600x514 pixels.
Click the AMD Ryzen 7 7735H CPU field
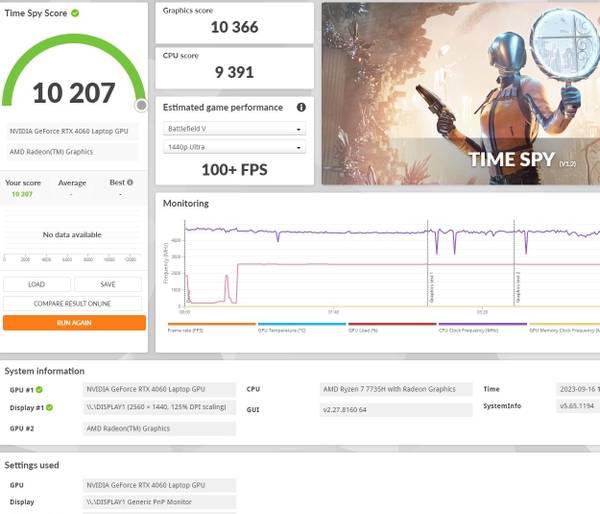pos(396,389)
